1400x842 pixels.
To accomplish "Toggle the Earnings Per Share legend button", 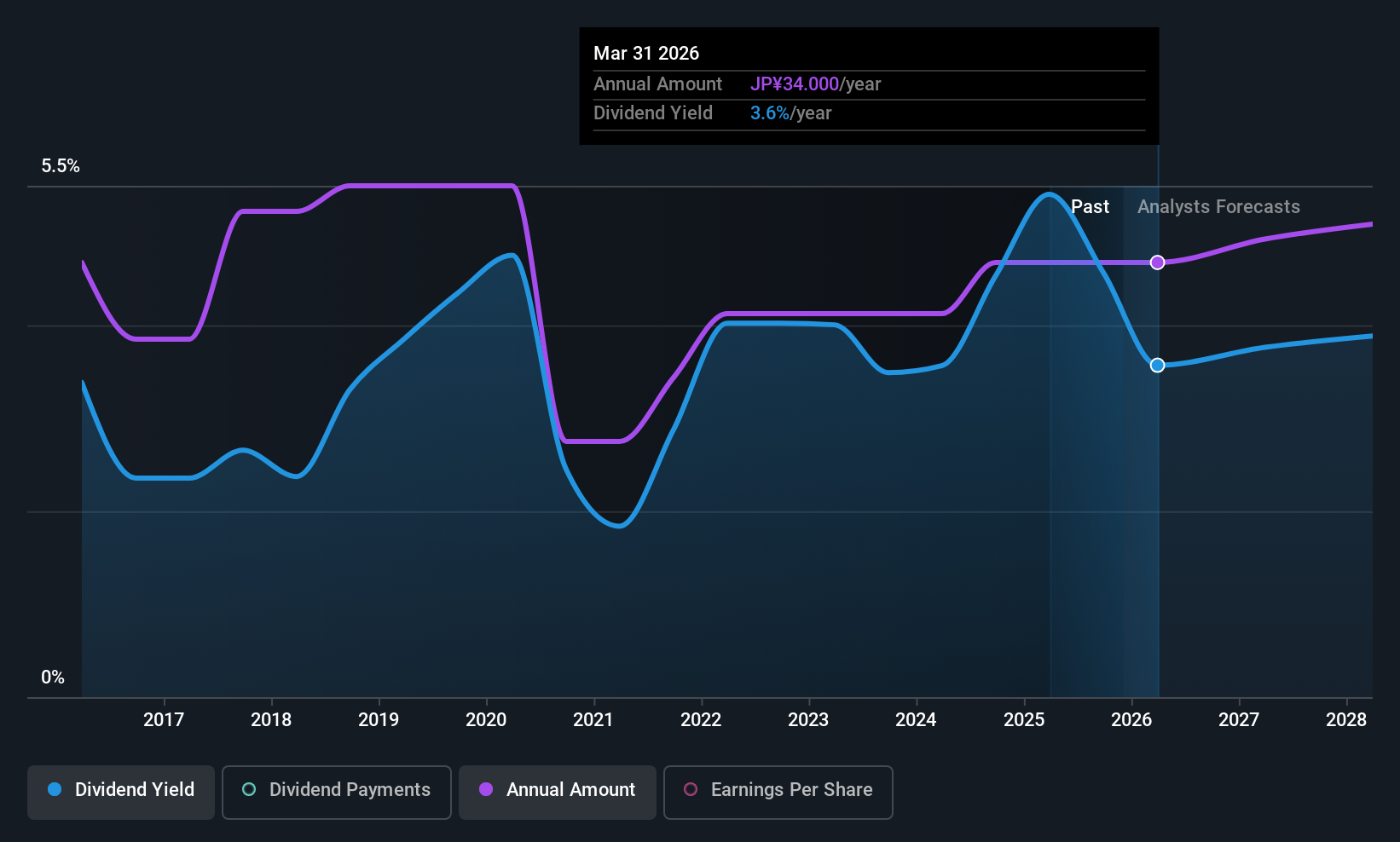I will 778,793.
